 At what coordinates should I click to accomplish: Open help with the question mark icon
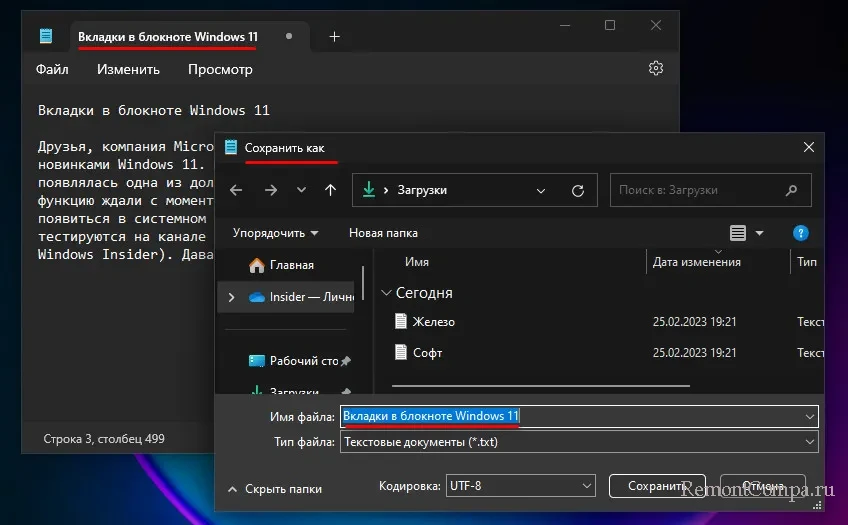[x=800, y=233]
